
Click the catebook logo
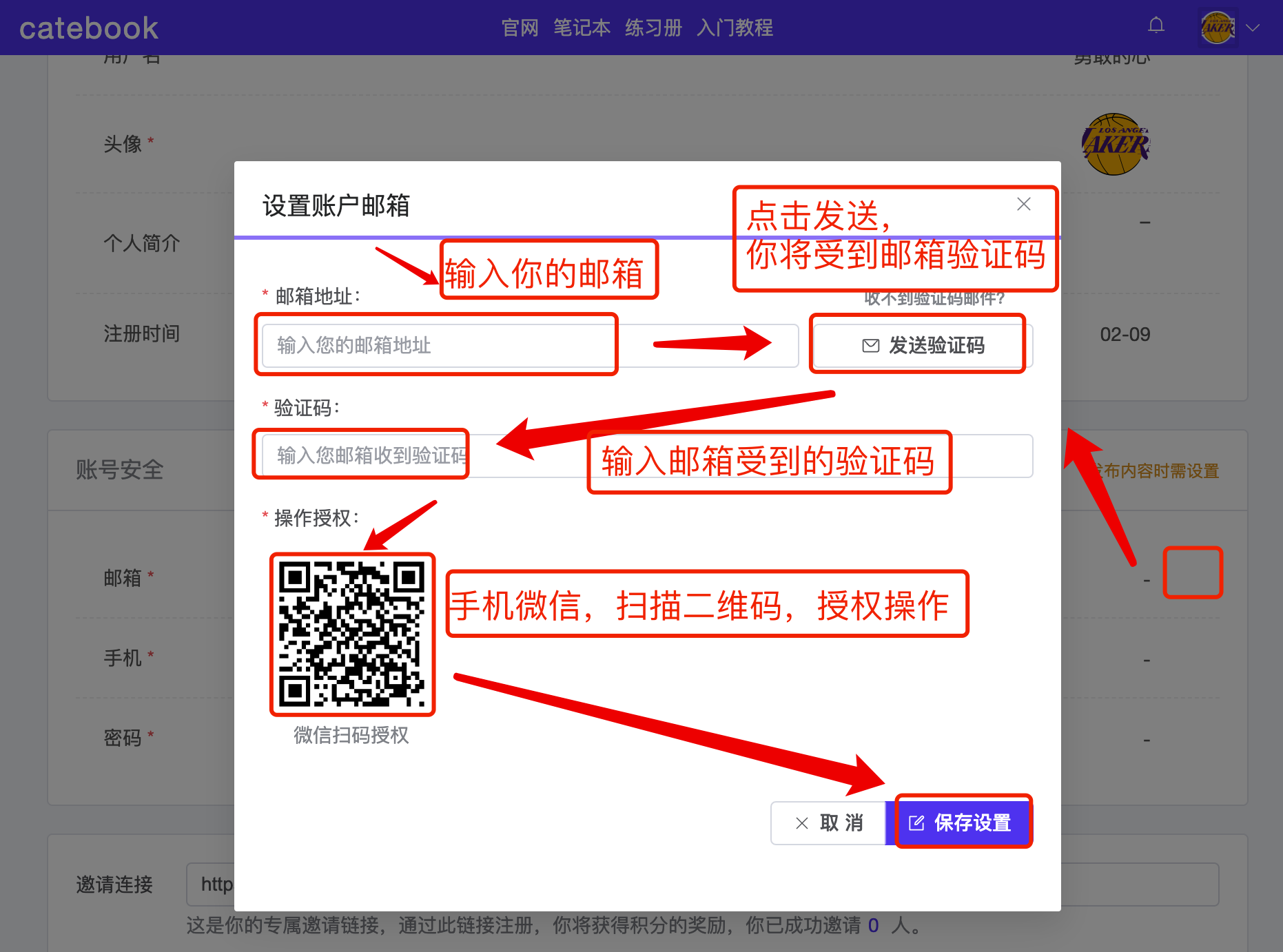tap(89, 28)
